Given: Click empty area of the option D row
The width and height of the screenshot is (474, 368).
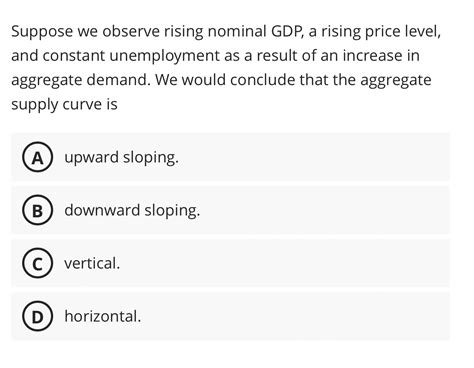Looking at the screenshot, I should point(293,316).
